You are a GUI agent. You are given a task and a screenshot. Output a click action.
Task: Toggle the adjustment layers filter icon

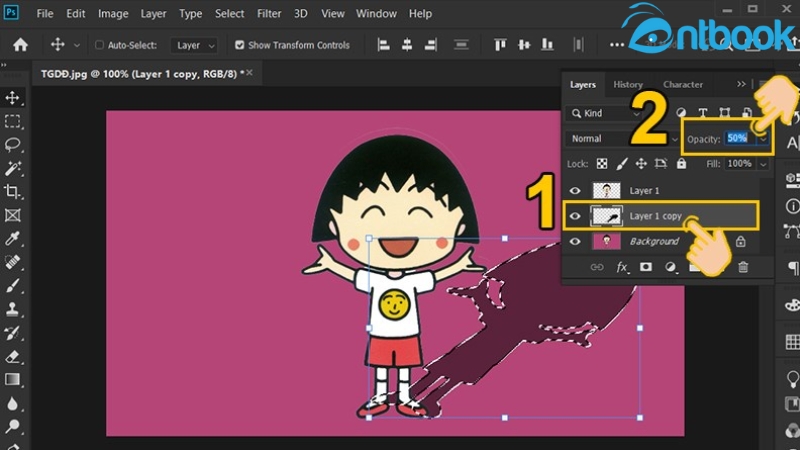[681, 113]
